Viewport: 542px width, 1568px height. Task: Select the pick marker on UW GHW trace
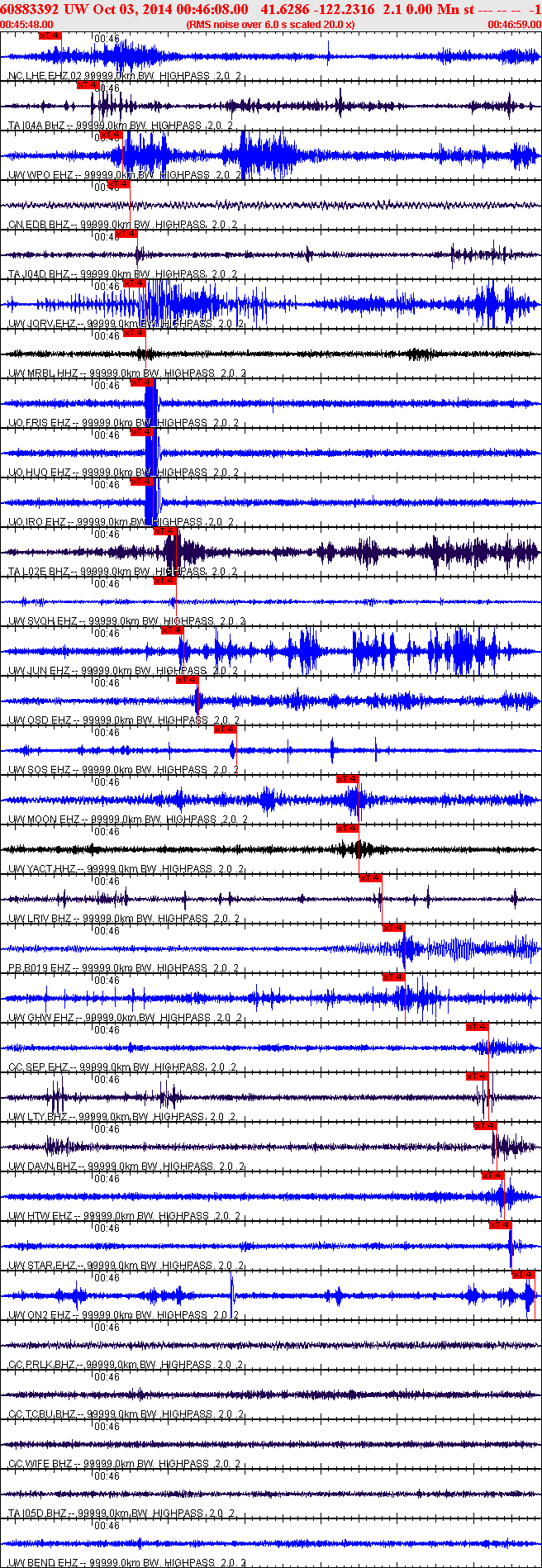[x=394, y=977]
